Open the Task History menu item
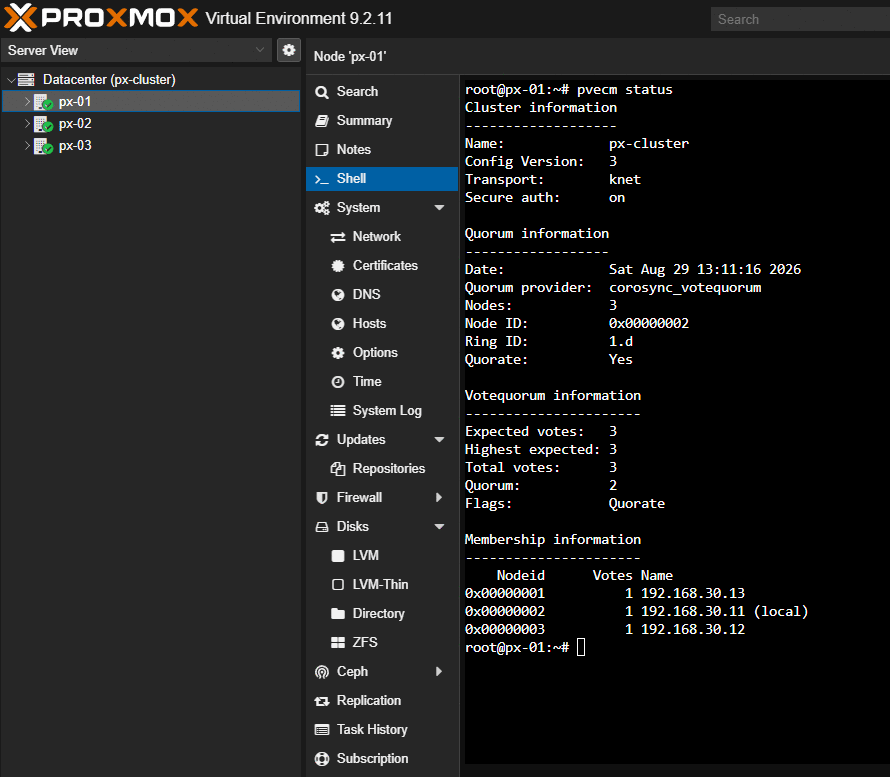This screenshot has width=890, height=777. click(382, 730)
